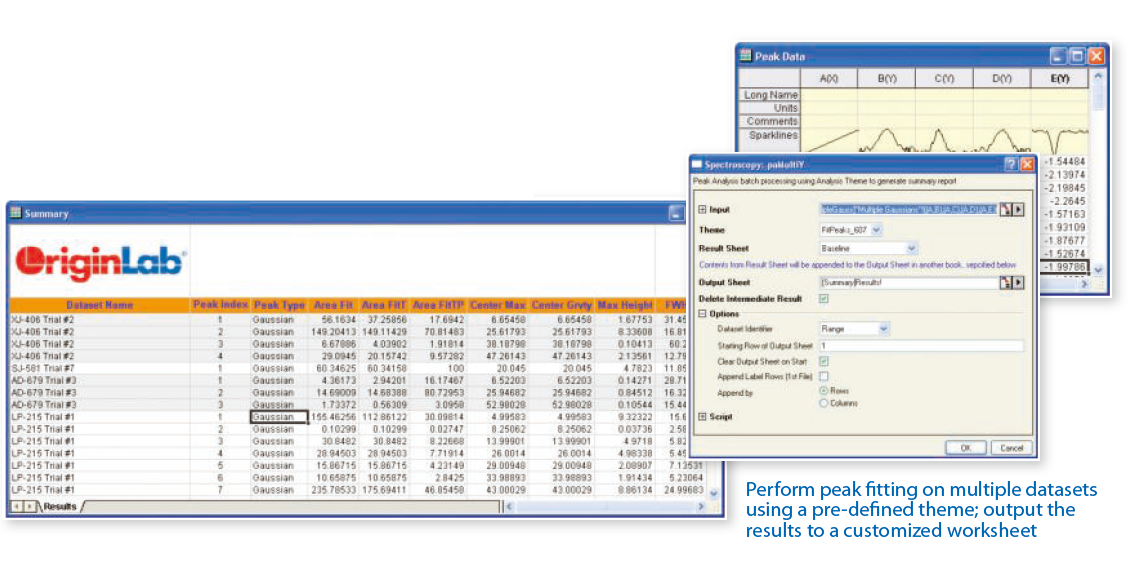Select the A(X) column header in Peak Data

click(829, 77)
